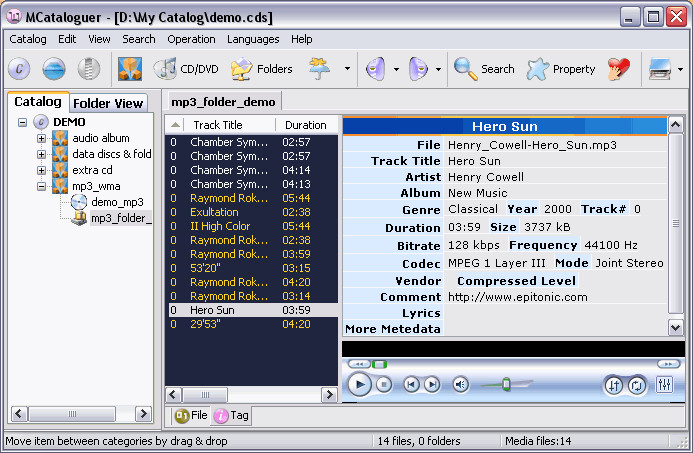Click the right-facing purple speaker icon
The height and width of the screenshot is (453, 693).
(x=418, y=69)
